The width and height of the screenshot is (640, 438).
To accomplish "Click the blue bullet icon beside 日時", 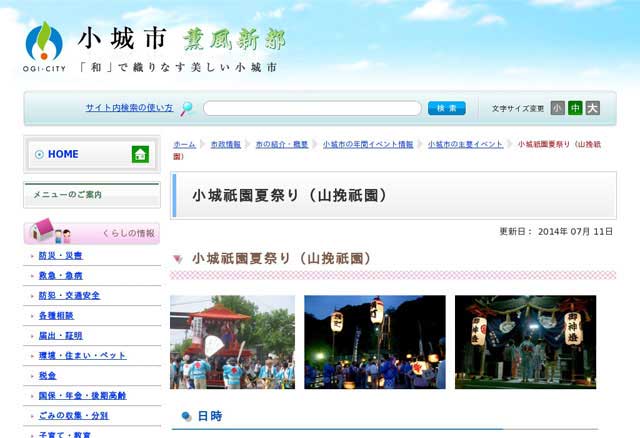I will (187, 416).
